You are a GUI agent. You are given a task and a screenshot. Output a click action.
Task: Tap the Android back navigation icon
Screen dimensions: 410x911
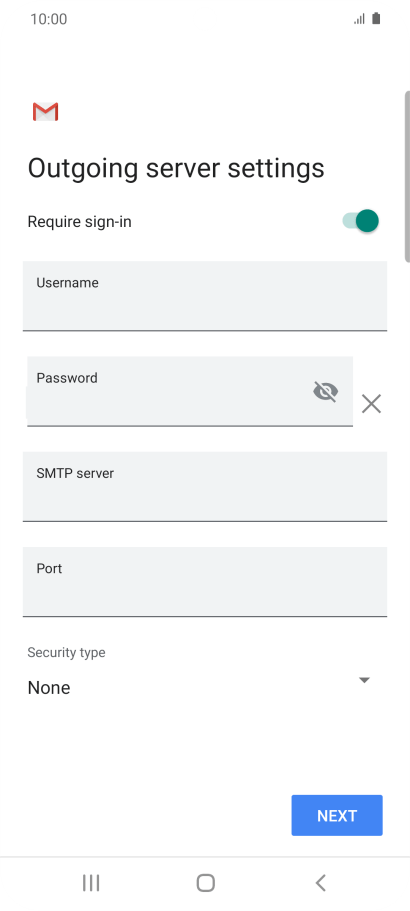coord(321,883)
